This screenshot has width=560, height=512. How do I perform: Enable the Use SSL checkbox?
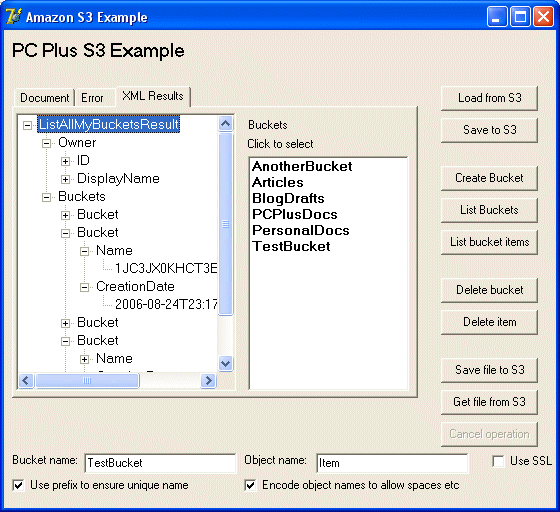click(498, 461)
